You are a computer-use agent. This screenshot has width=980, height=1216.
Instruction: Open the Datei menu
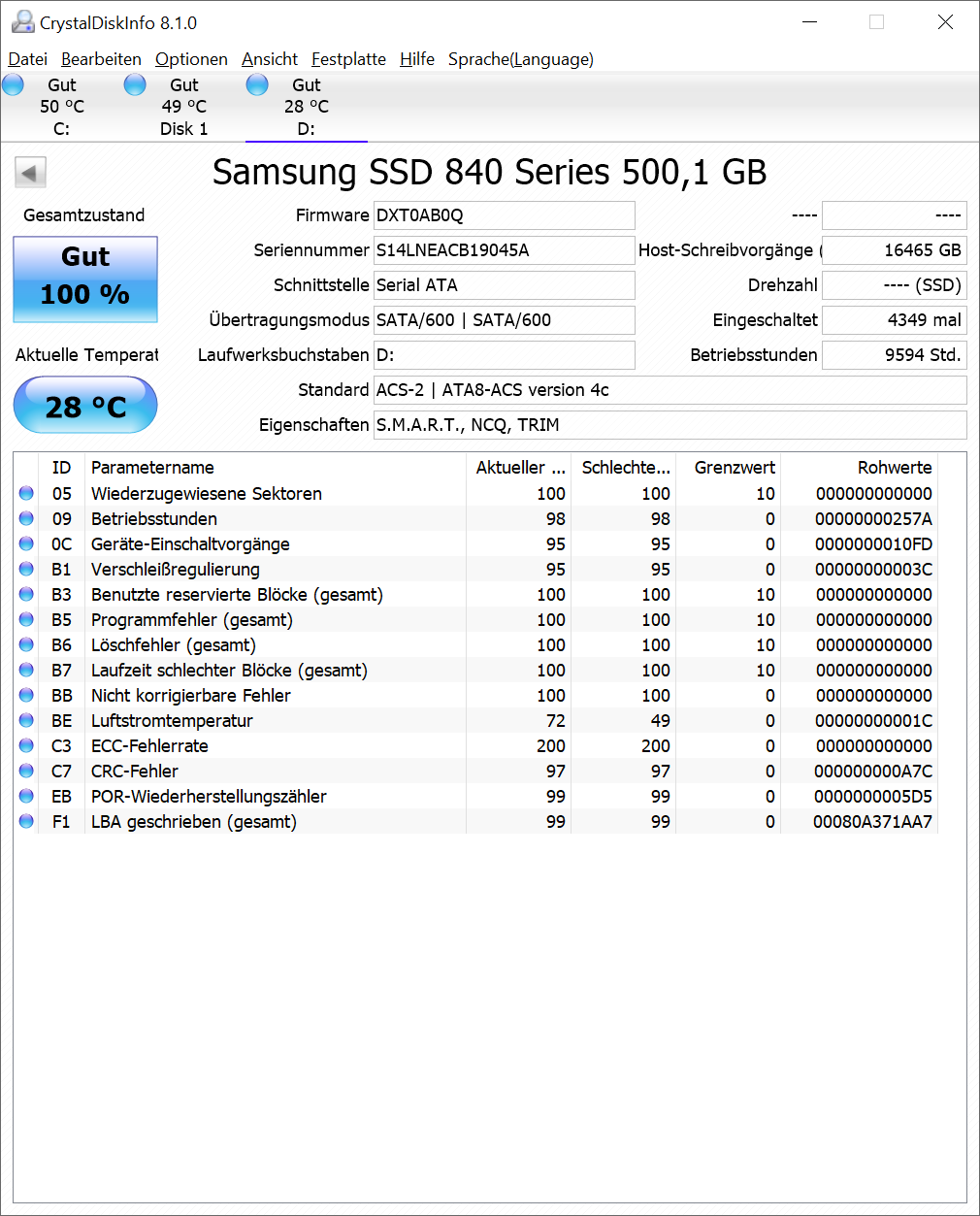coord(28,59)
